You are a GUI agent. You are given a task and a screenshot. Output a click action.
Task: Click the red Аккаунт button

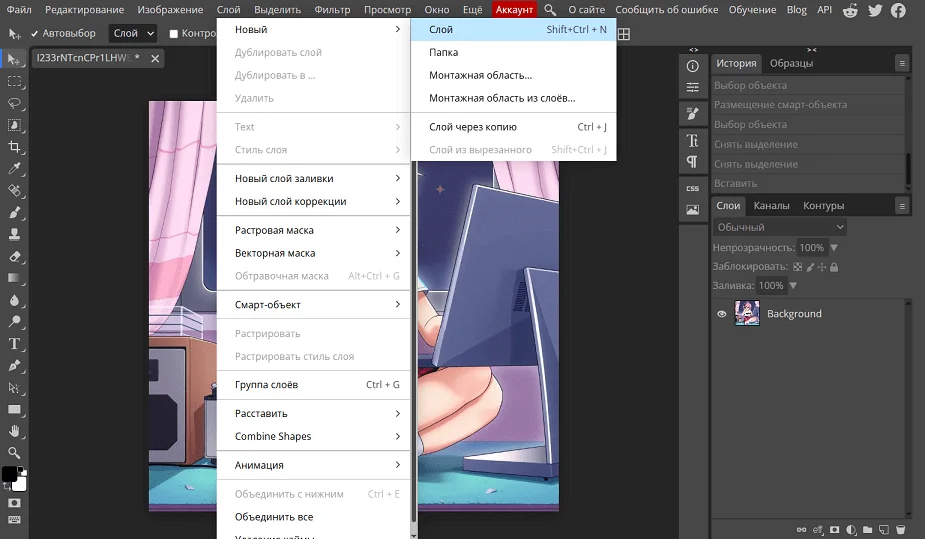pos(515,10)
